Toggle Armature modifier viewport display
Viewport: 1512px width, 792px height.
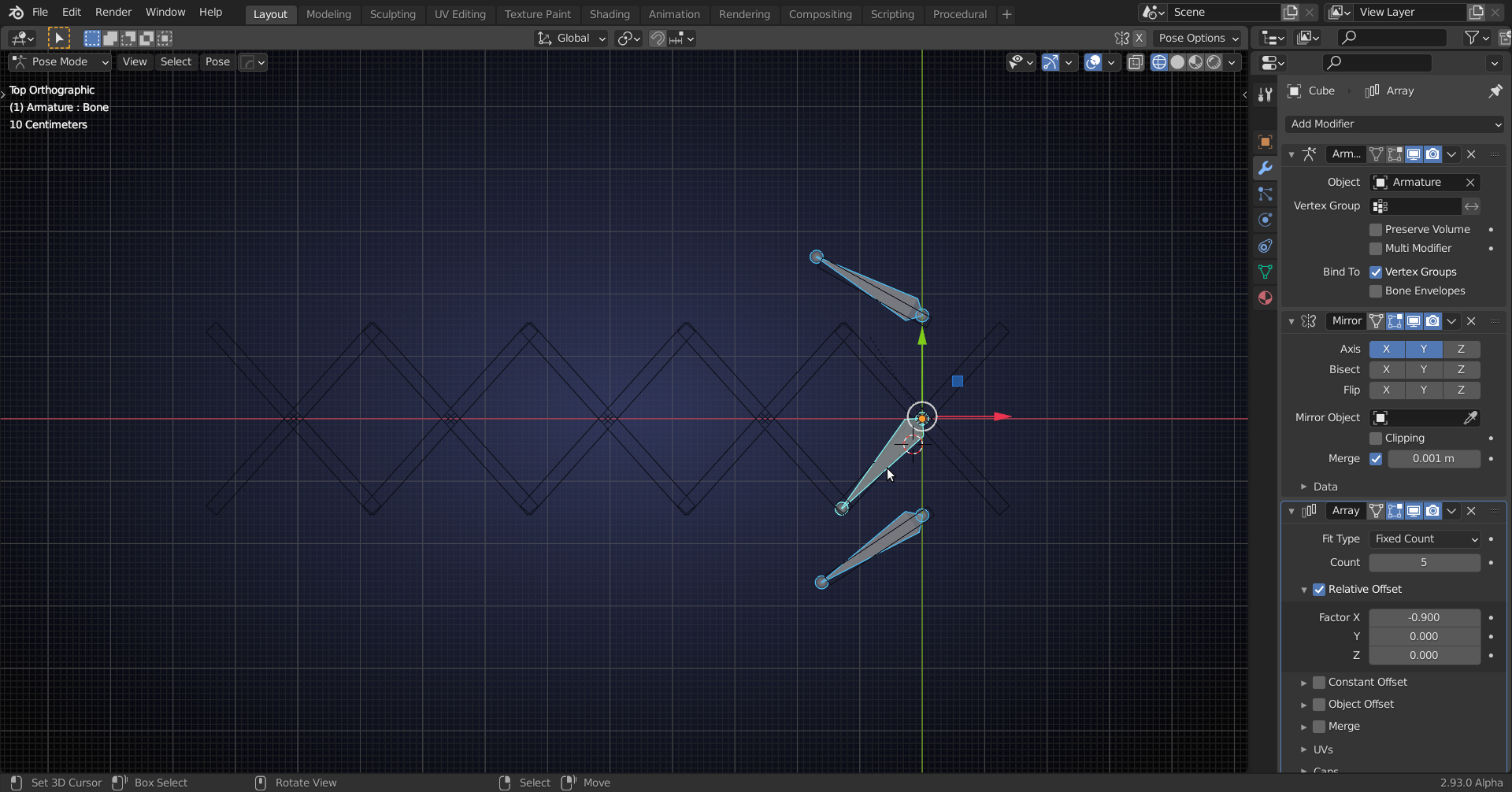[x=1414, y=154]
